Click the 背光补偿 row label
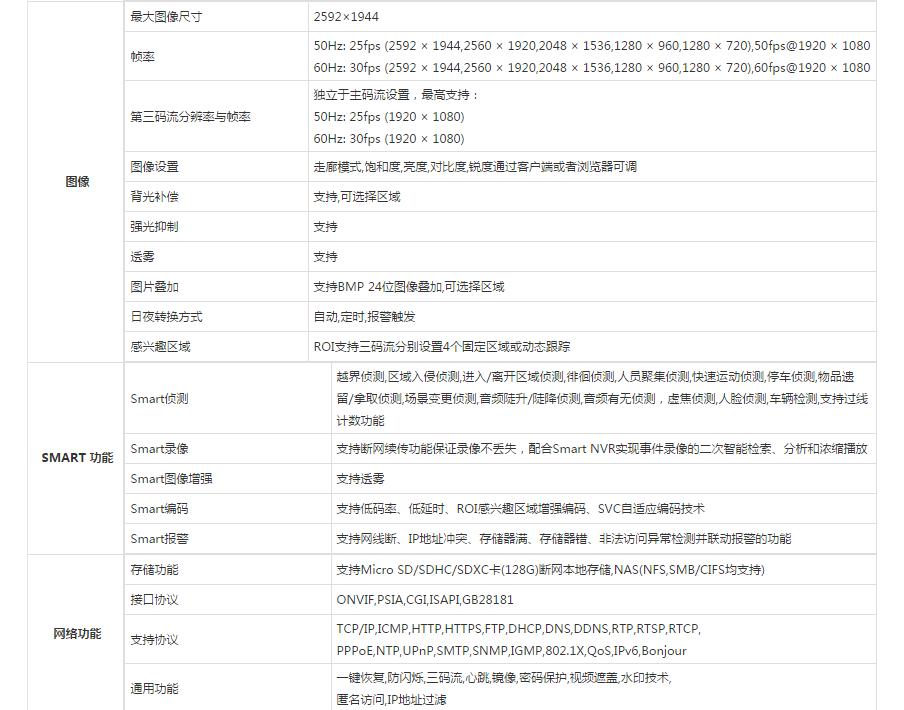Image resolution: width=904 pixels, height=710 pixels. point(154,197)
